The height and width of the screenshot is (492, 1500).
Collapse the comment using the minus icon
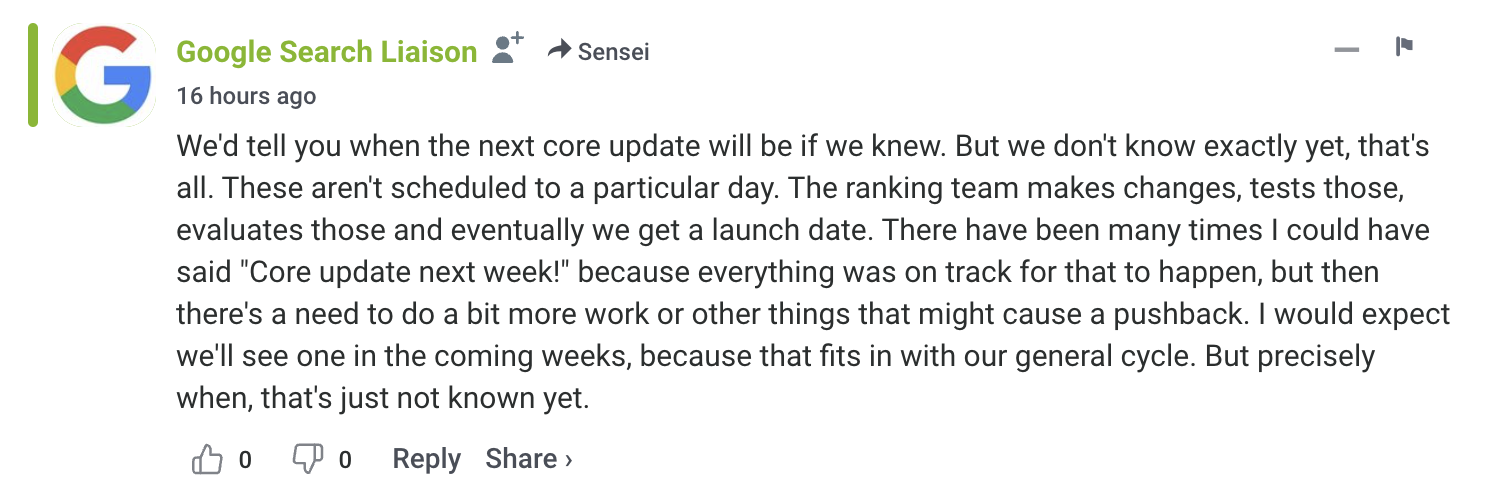pos(1347,50)
